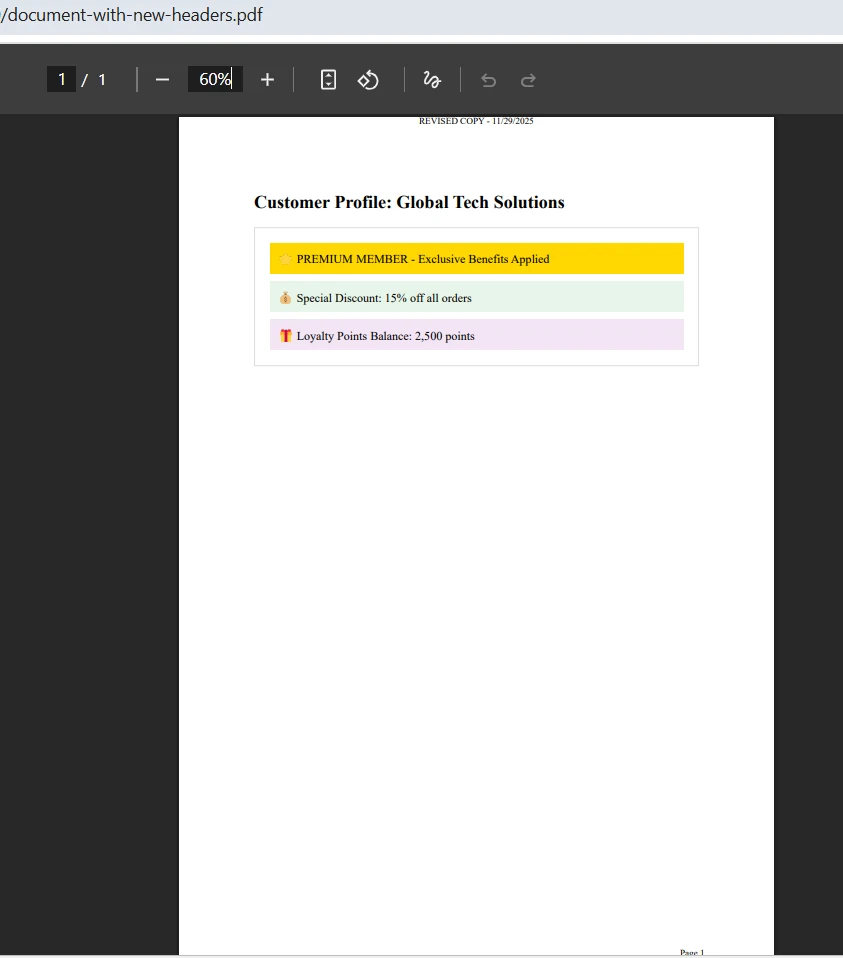Click the money bag icon beside Special Discount

tap(284, 297)
